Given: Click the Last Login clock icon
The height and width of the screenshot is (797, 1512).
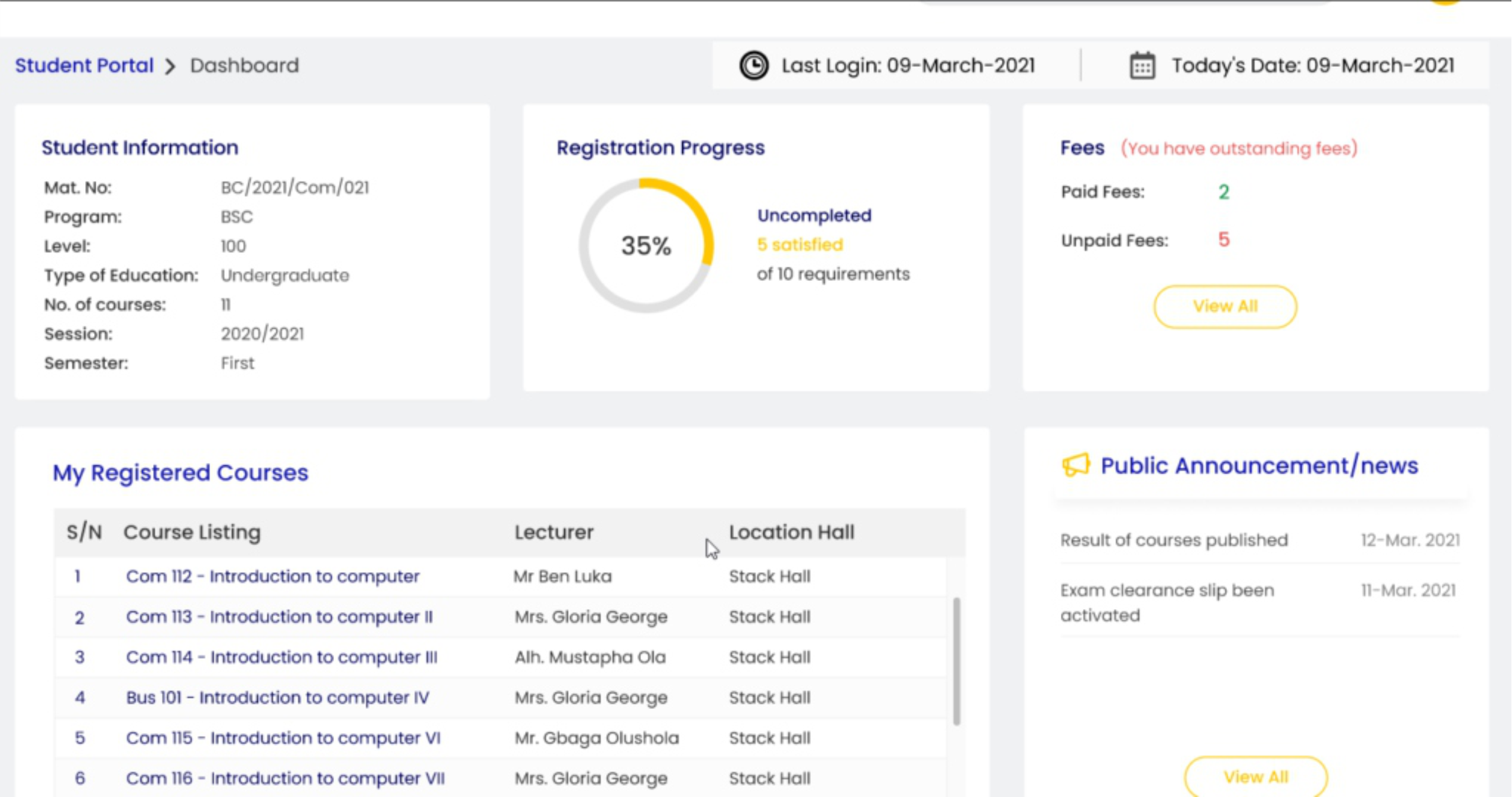Looking at the screenshot, I should [x=754, y=66].
